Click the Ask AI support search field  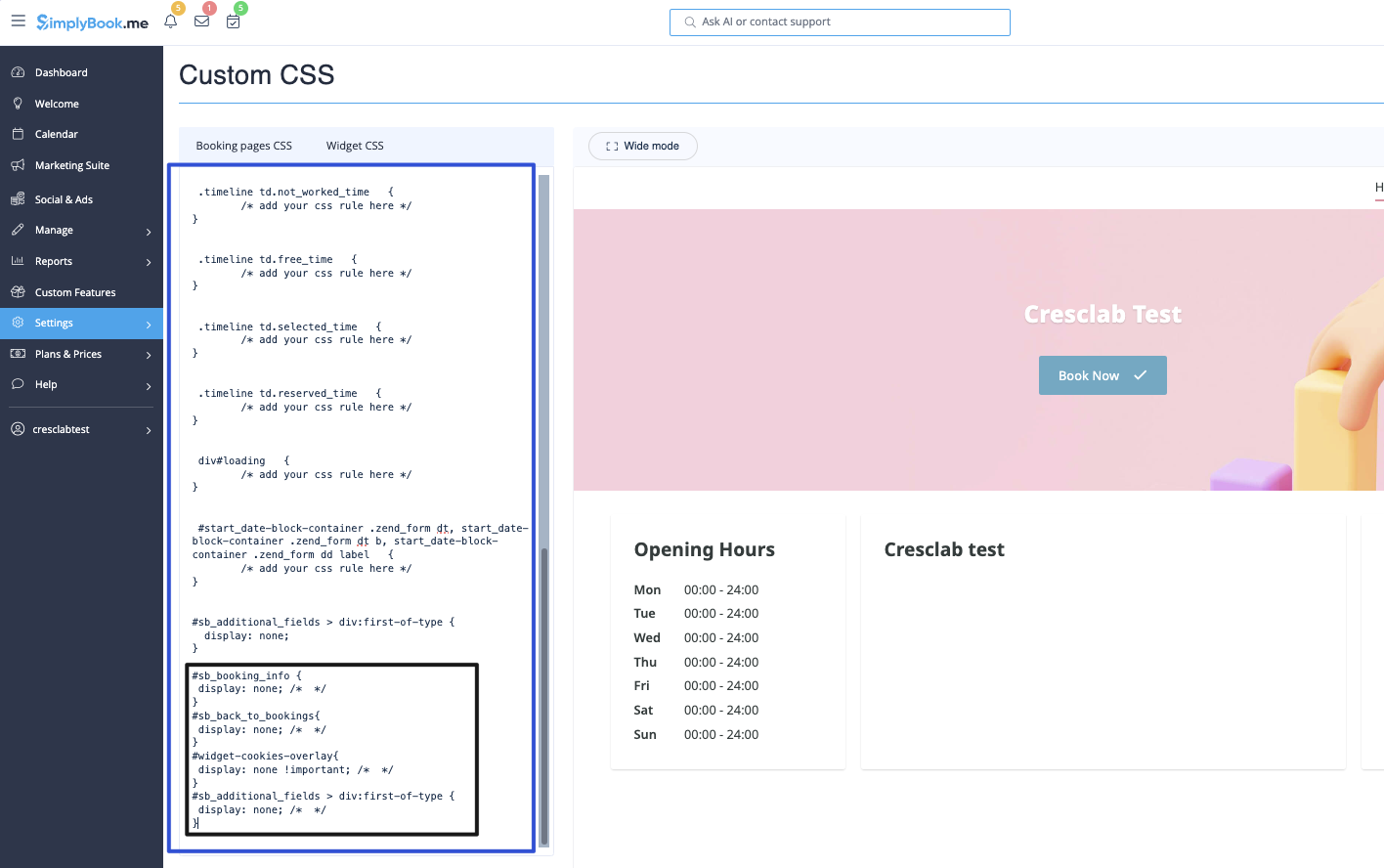(839, 22)
